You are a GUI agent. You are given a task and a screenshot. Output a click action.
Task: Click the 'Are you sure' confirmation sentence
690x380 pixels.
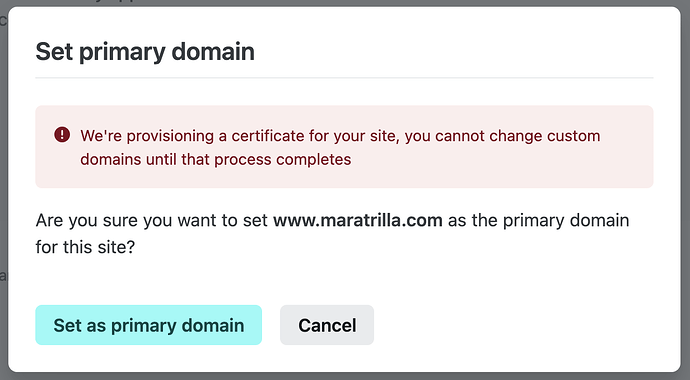coord(332,233)
